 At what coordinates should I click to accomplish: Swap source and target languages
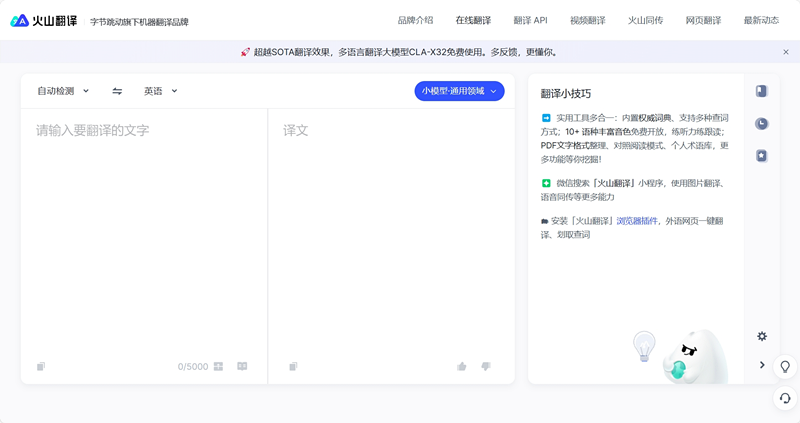(117, 91)
